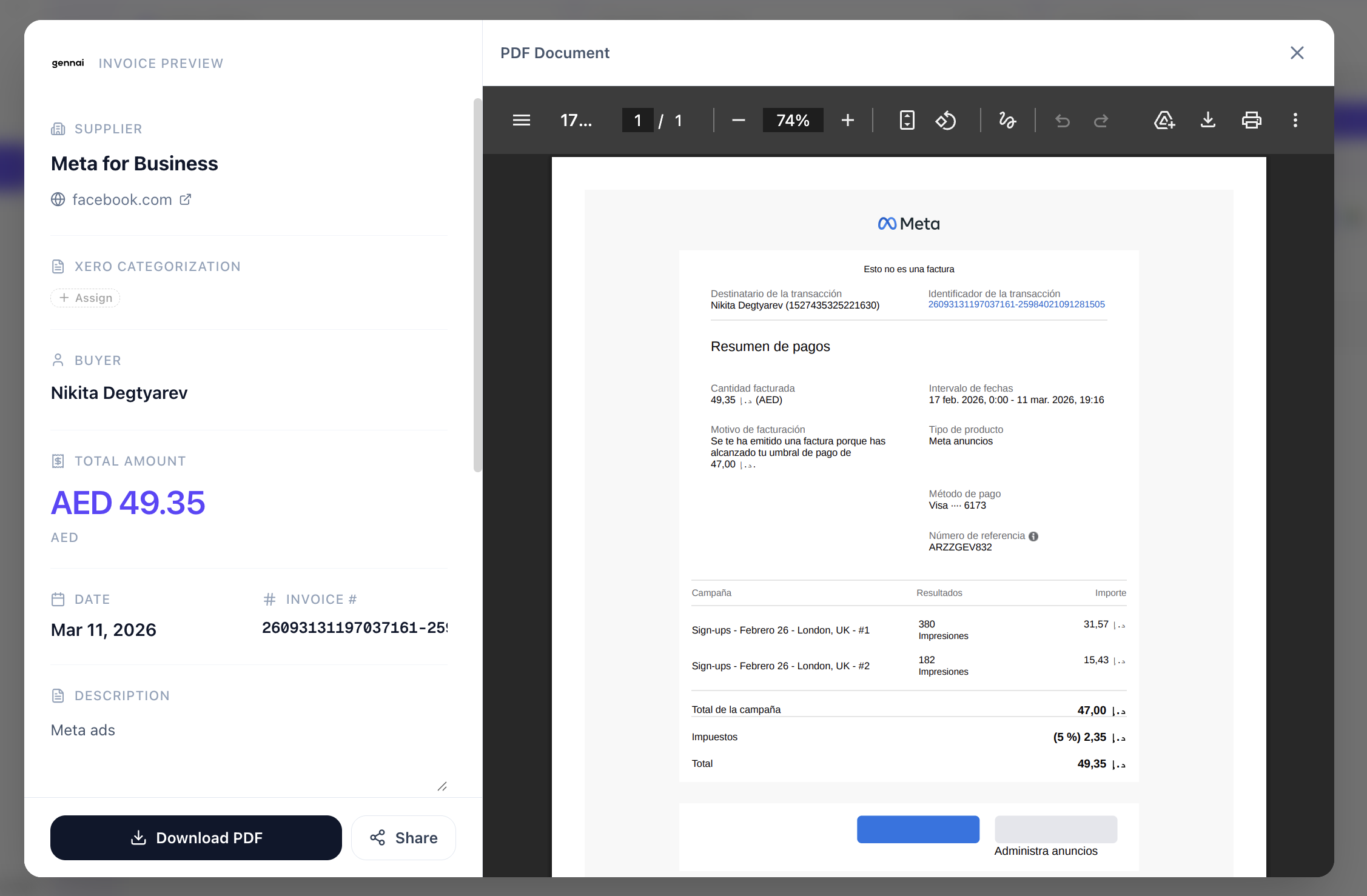This screenshot has height=896, width=1367.
Task: Click the blue button in PDF footer
Action: [918, 829]
